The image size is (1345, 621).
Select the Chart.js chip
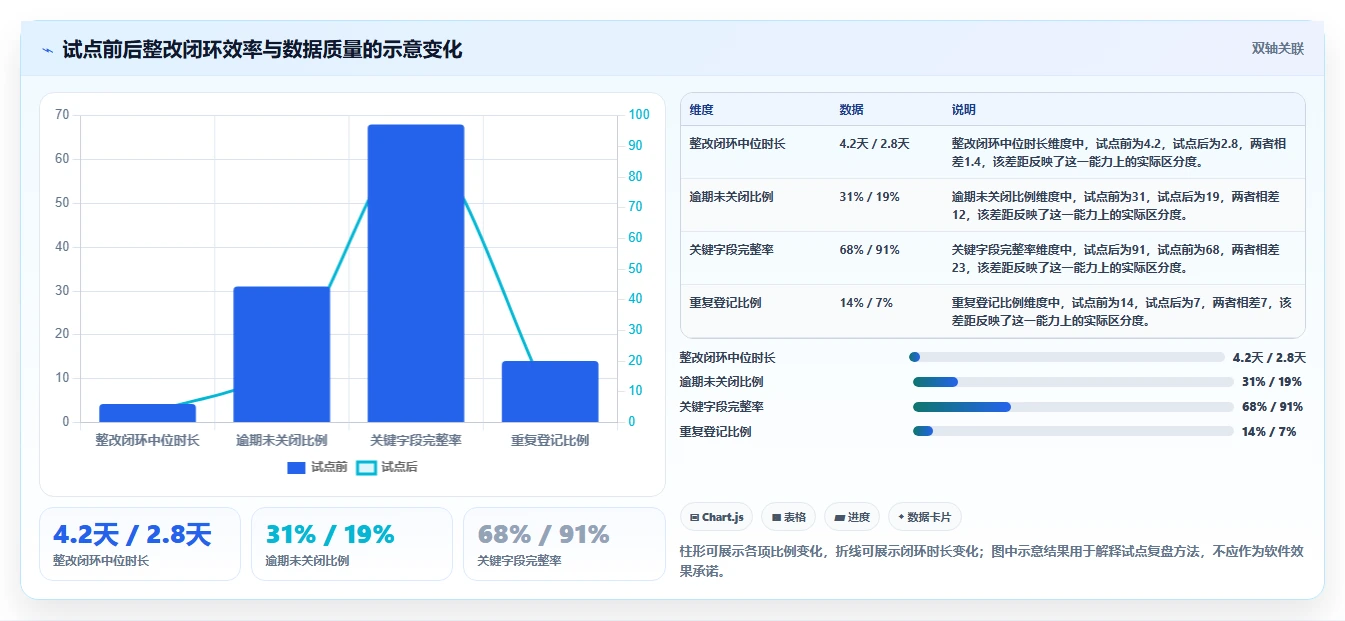pos(717,517)
